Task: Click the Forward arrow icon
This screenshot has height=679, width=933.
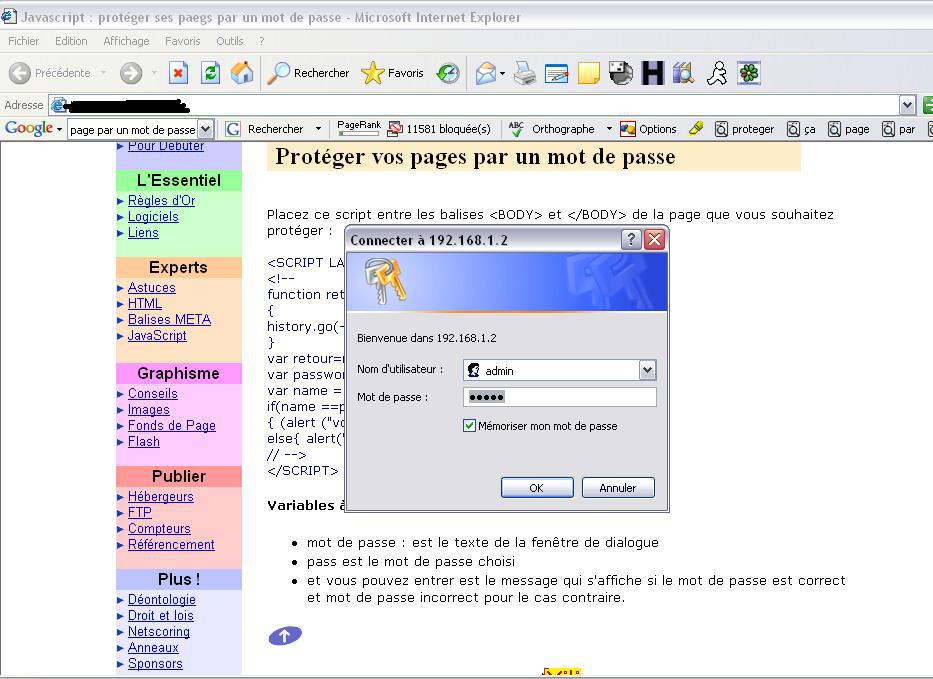Action: pos(130,73)
